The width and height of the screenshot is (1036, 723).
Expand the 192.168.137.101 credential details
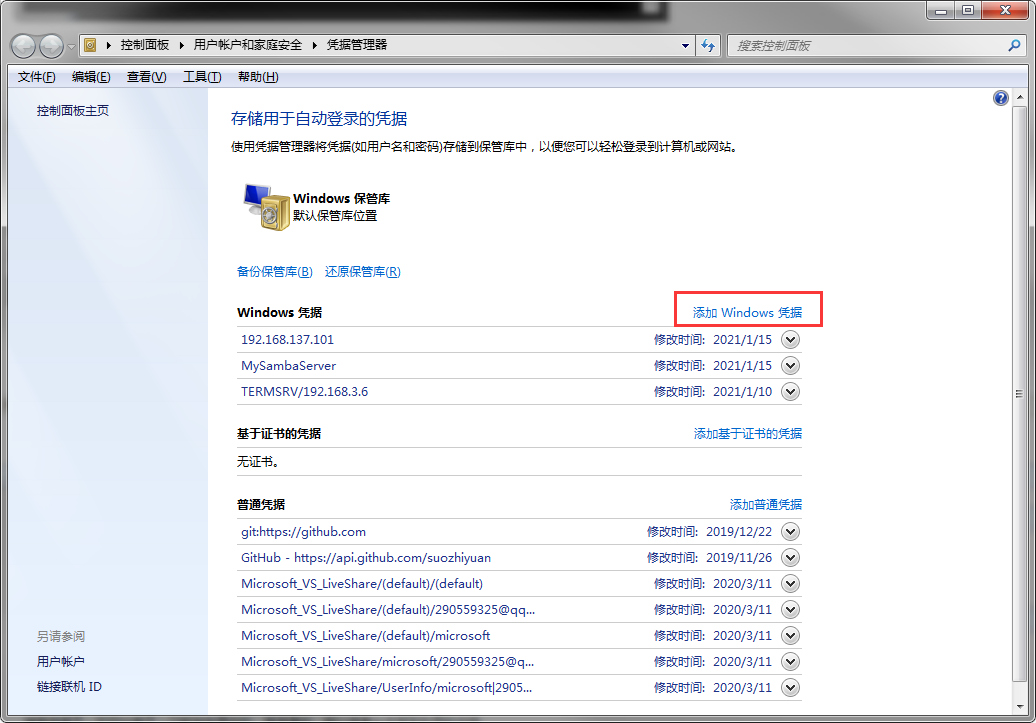pyautogui.click(x=790, y=340)
